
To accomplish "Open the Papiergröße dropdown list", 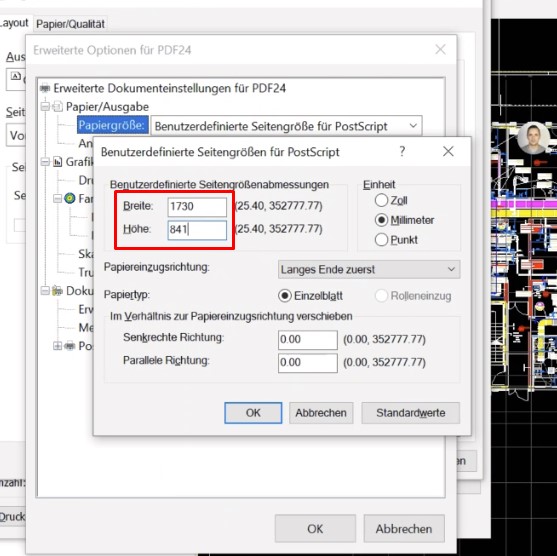I will 286,126.
